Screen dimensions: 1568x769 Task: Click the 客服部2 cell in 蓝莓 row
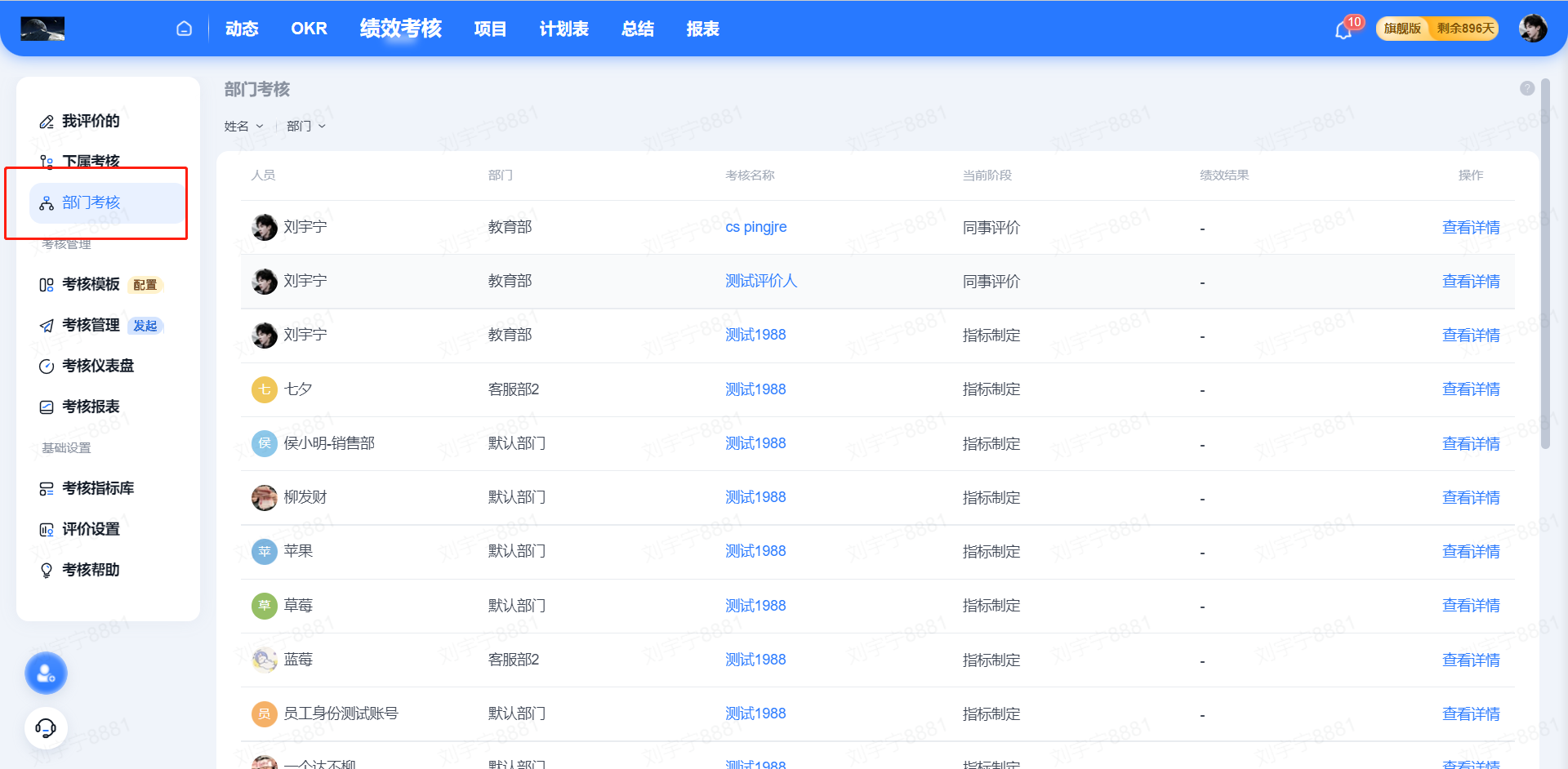(x=514, y=660)
